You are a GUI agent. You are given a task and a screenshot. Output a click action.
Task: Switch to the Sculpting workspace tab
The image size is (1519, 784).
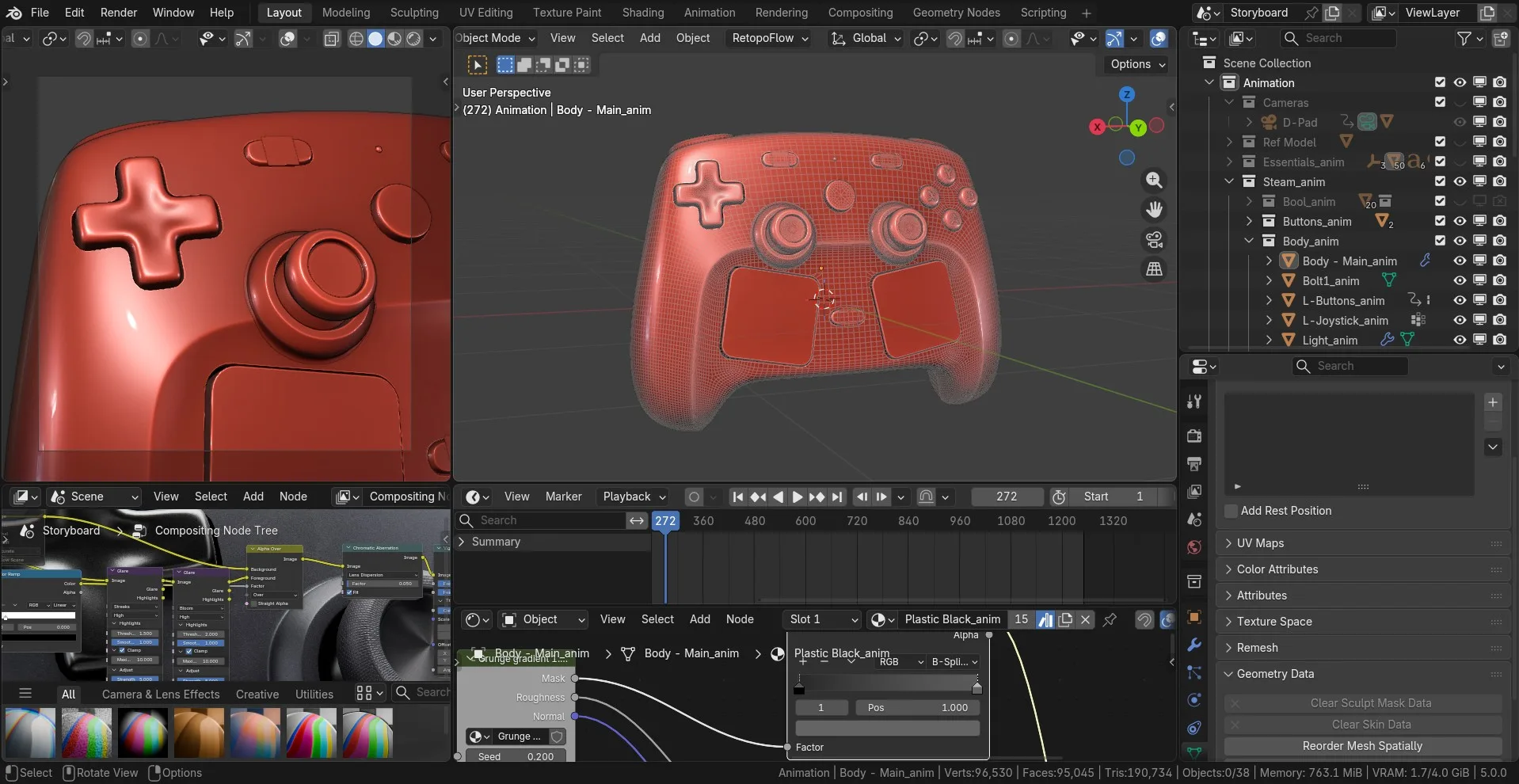[x=414, y=13]
